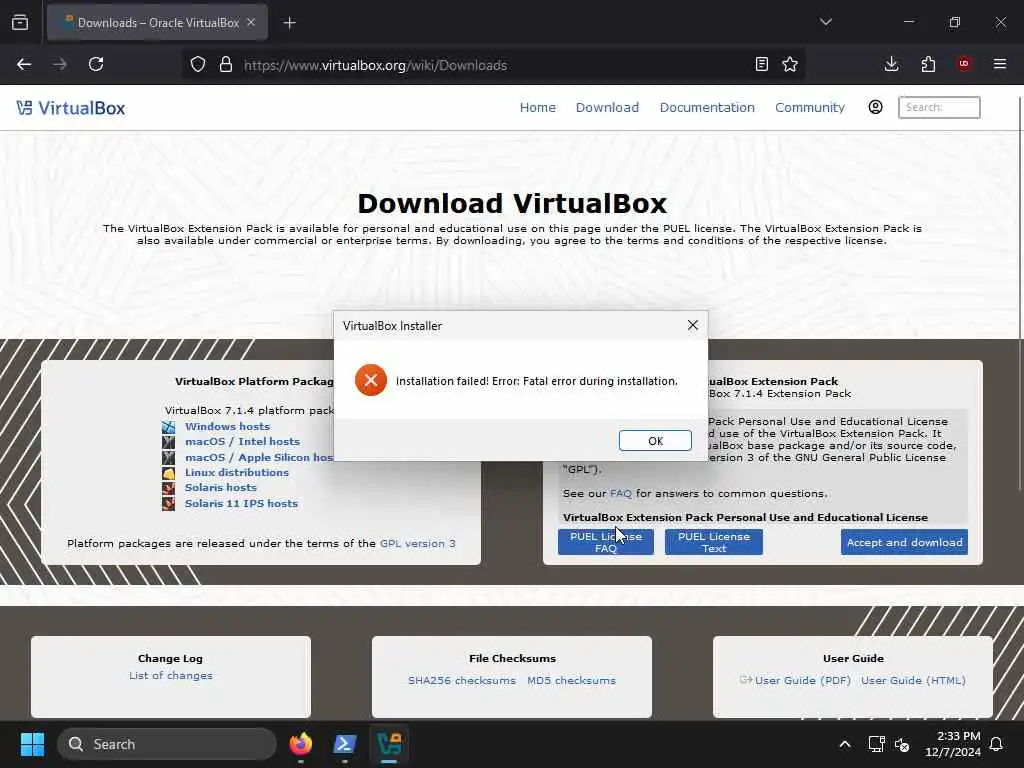The image size is (1024, 768).
Task: Focus the website Search field
Action: (x=939, y=107)
